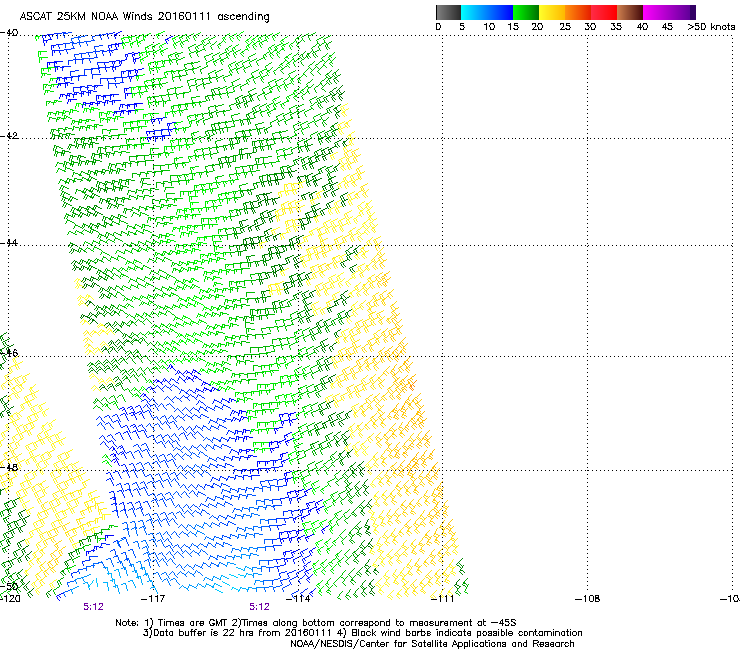
Task: Click the '-111' longitude axis label
Action: click(443, 599)
